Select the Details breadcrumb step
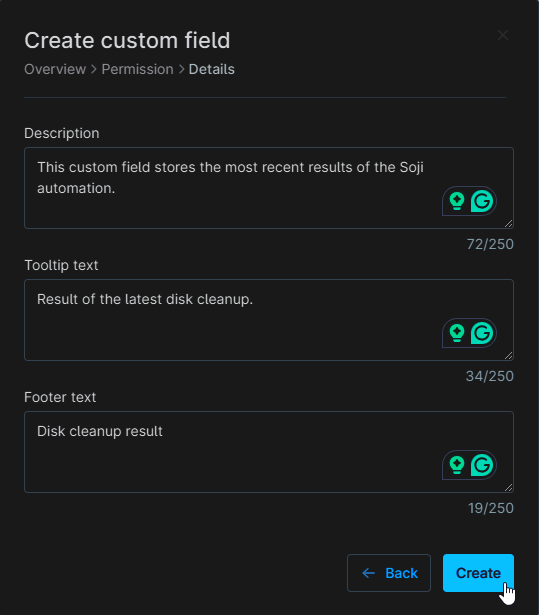This screenshot has width=539, height=615. pos(211,69)
